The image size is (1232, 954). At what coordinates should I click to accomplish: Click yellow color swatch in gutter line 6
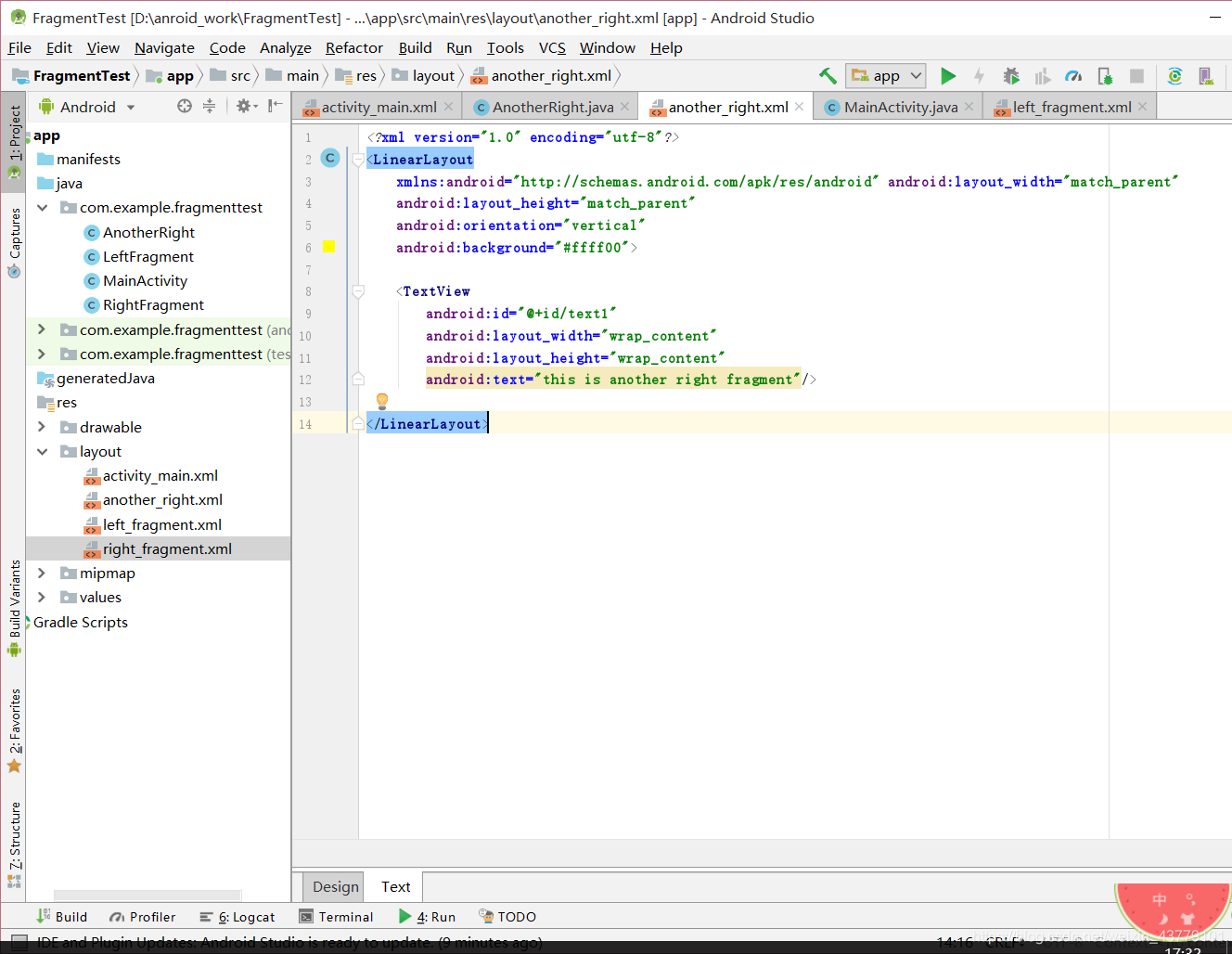tap(328, 247)
